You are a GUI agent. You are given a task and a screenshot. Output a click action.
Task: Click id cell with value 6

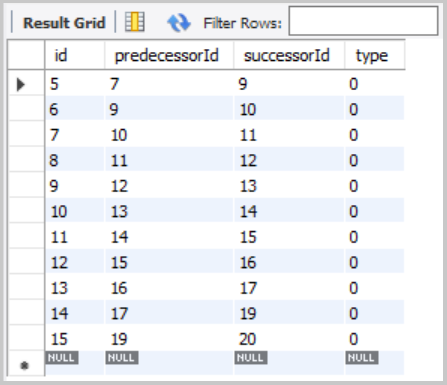click(x=75, y=109)
